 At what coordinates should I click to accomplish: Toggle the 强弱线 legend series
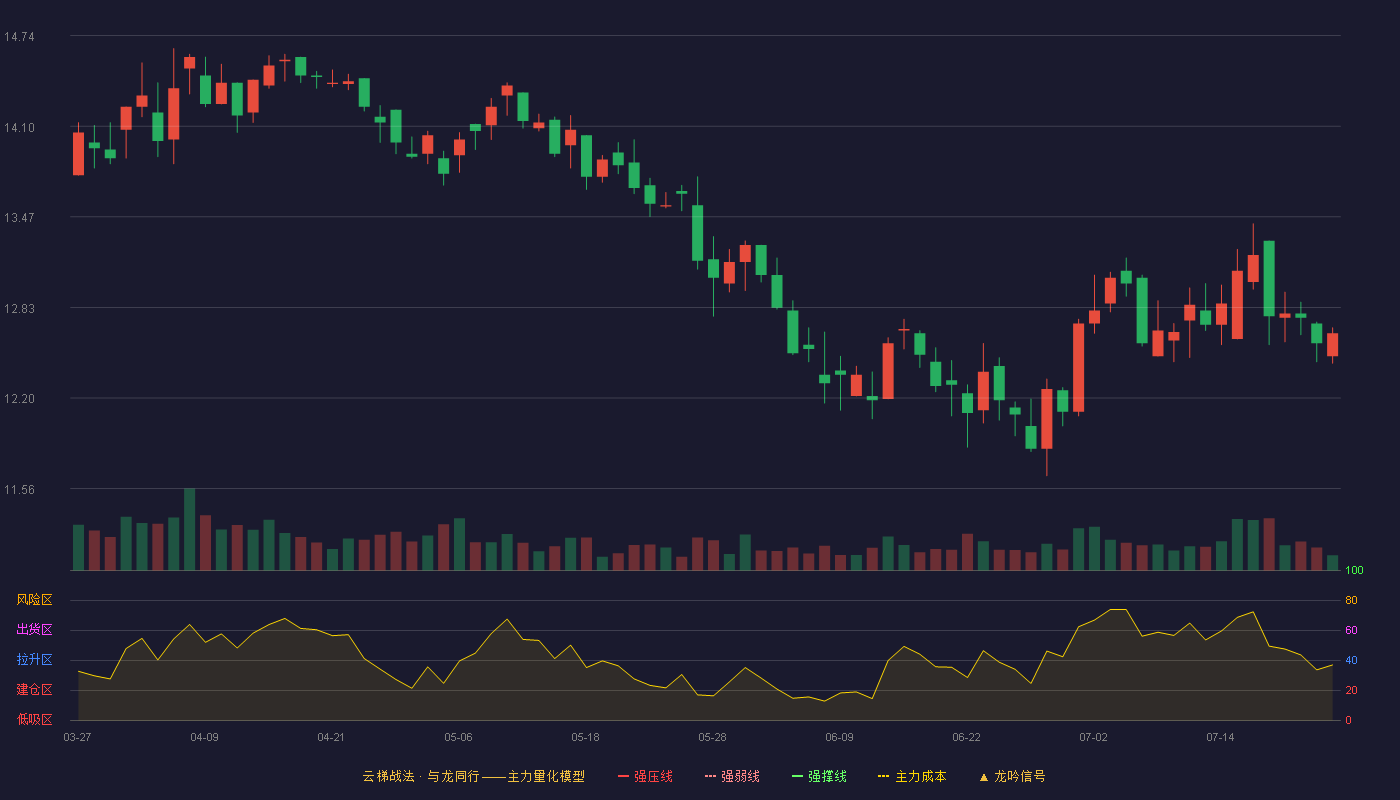(x=732, y=776)
